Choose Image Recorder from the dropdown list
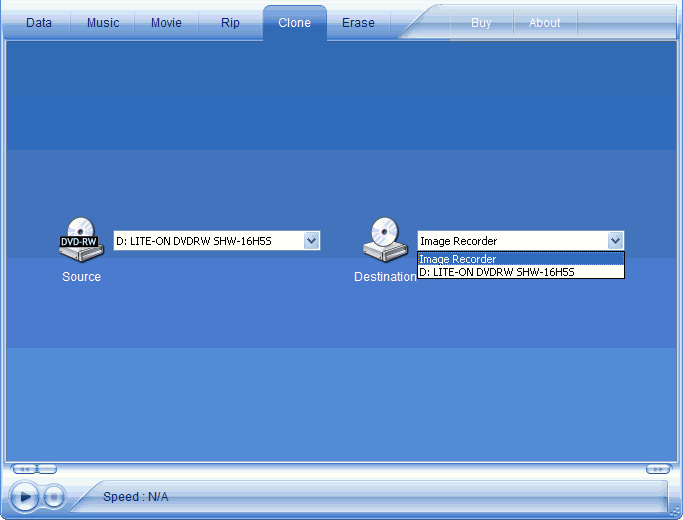 click(x=521, y=259)
